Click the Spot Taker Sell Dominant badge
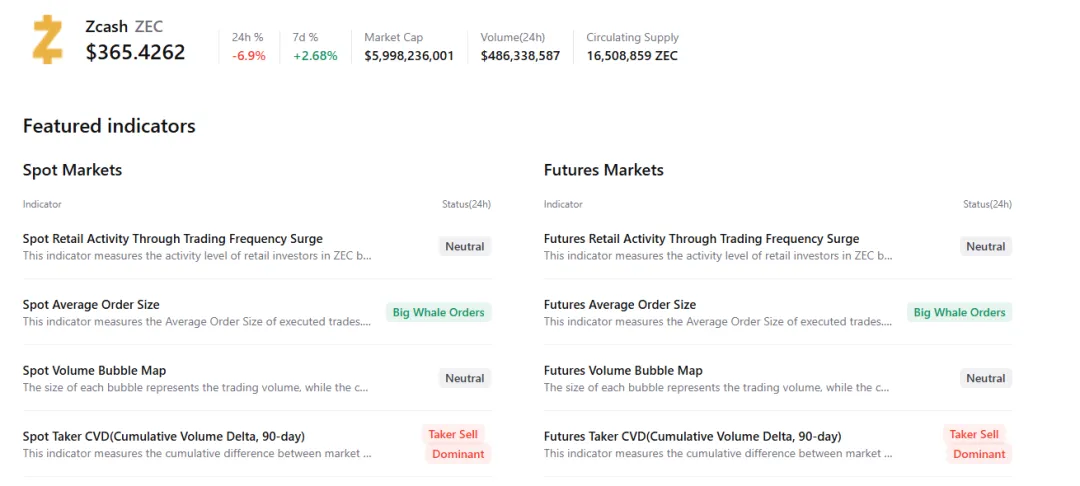The height and width of the screenshot is (486, 1080). coord(457,444)
